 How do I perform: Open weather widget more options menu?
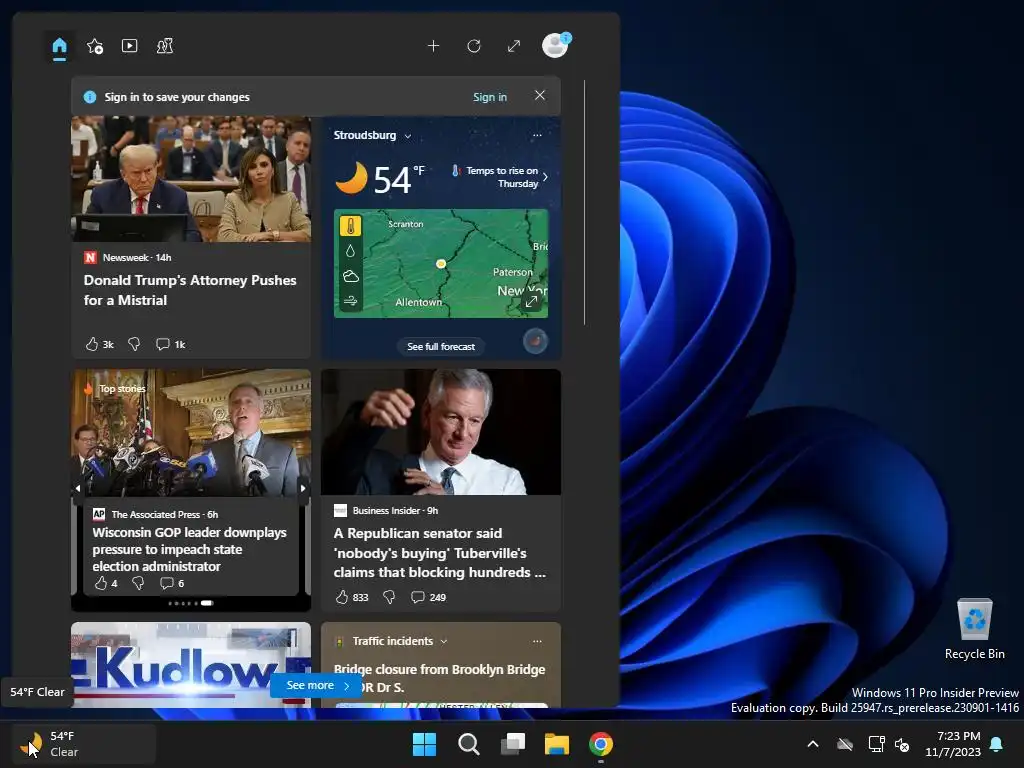(x=537, y=135)
